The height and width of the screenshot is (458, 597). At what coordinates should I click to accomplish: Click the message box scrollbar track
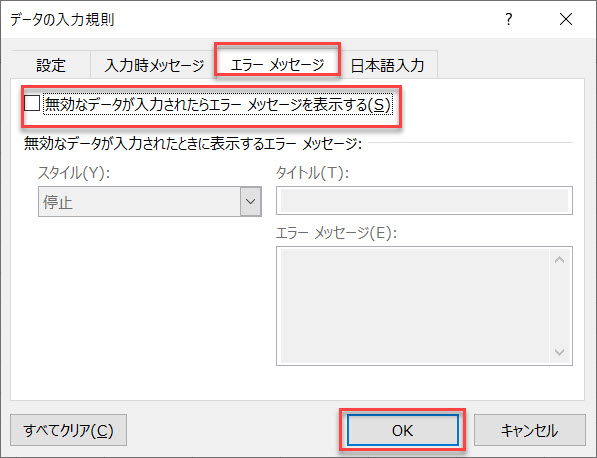559,306
